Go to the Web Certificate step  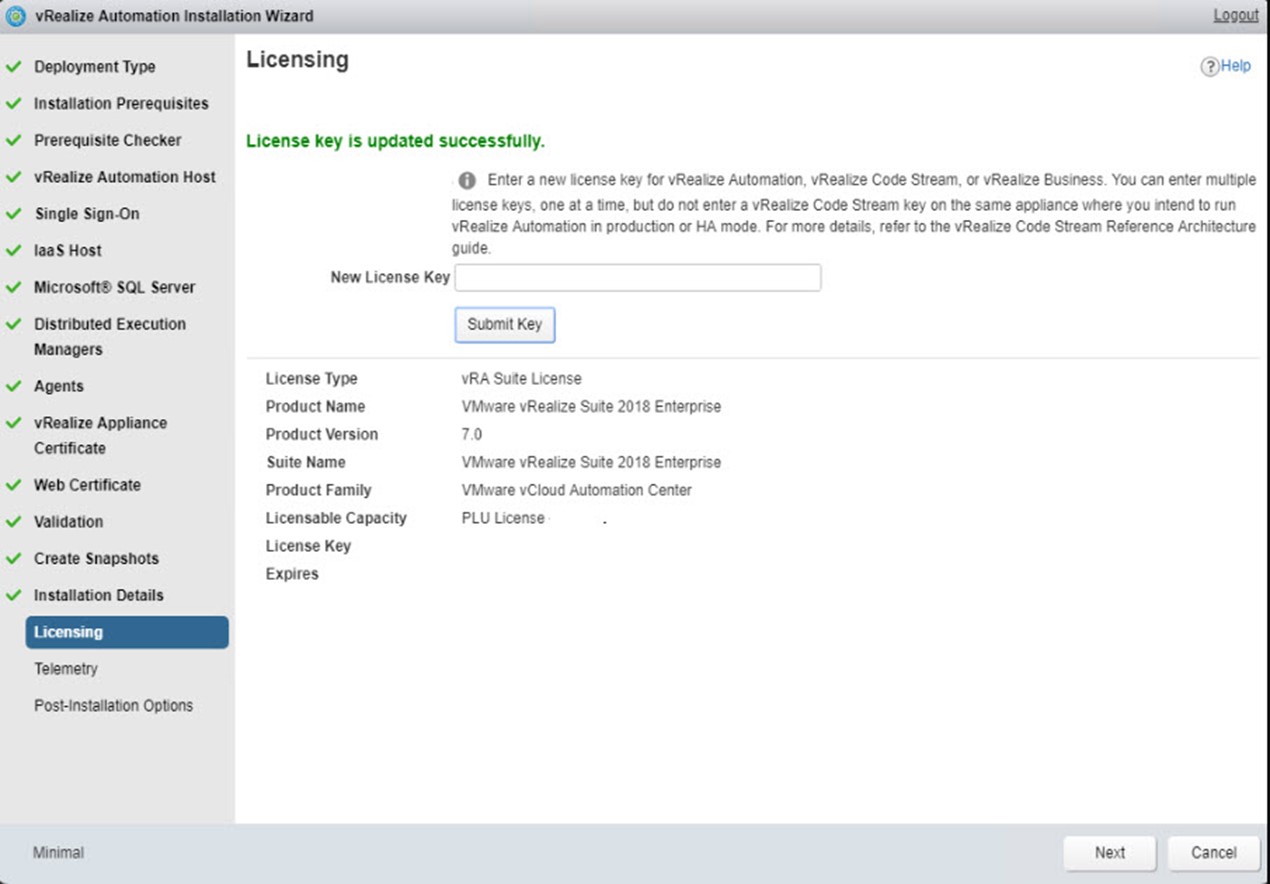tap(87, 485)
